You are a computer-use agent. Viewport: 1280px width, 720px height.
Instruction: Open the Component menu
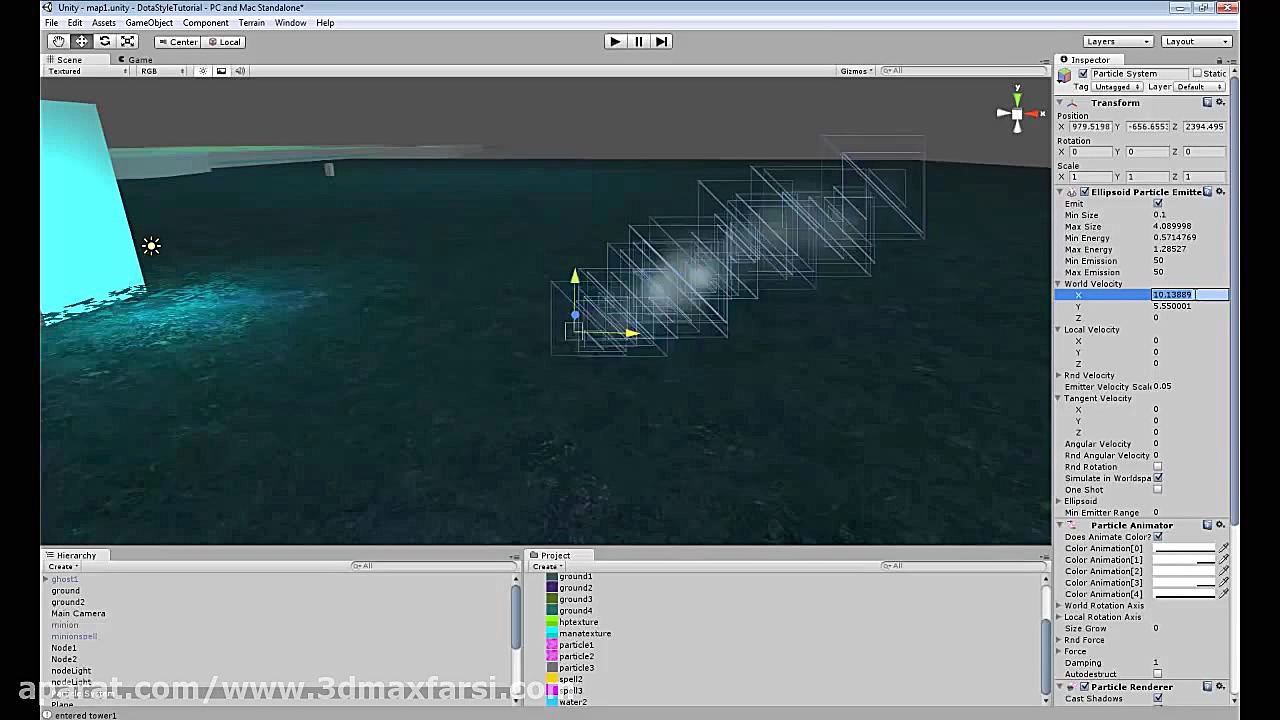pyautogui.click(x=205, y=22)
